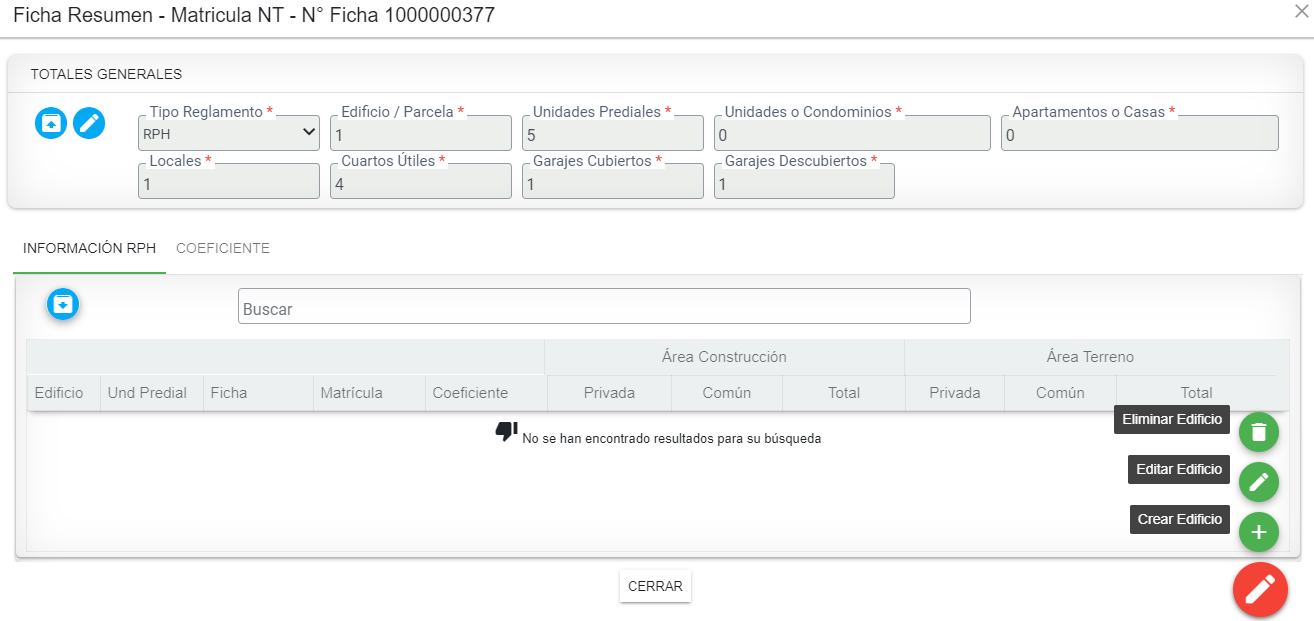
Task: Click the Apartamentos o Casas field
Action: coord(1139,134)
